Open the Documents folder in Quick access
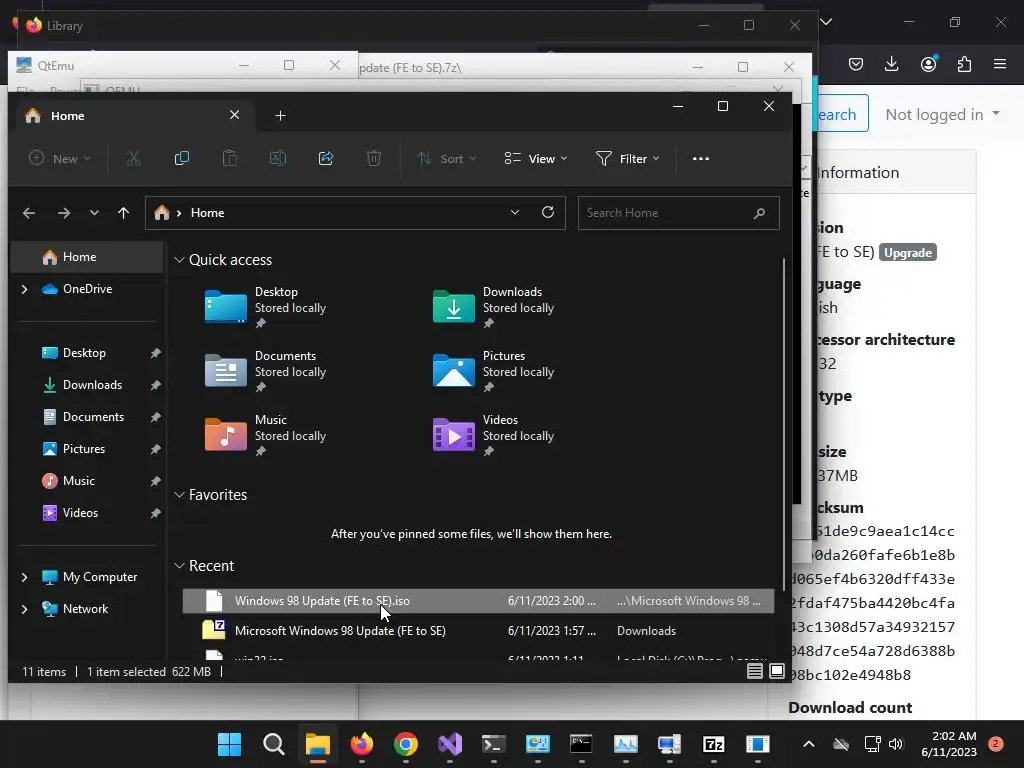1024x768 pixels. click(x=266, y=371)
